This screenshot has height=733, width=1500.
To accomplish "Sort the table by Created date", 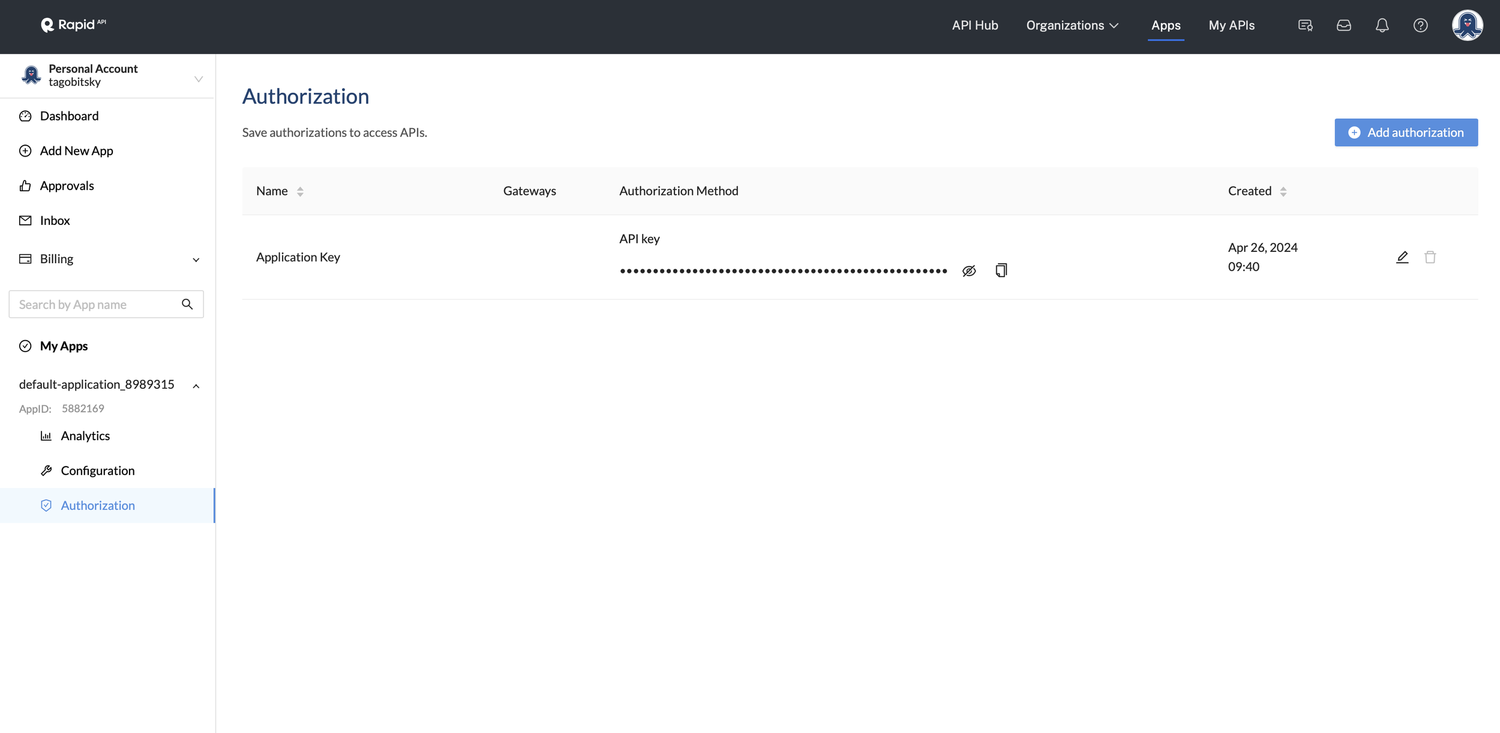I will [1282, 190].
